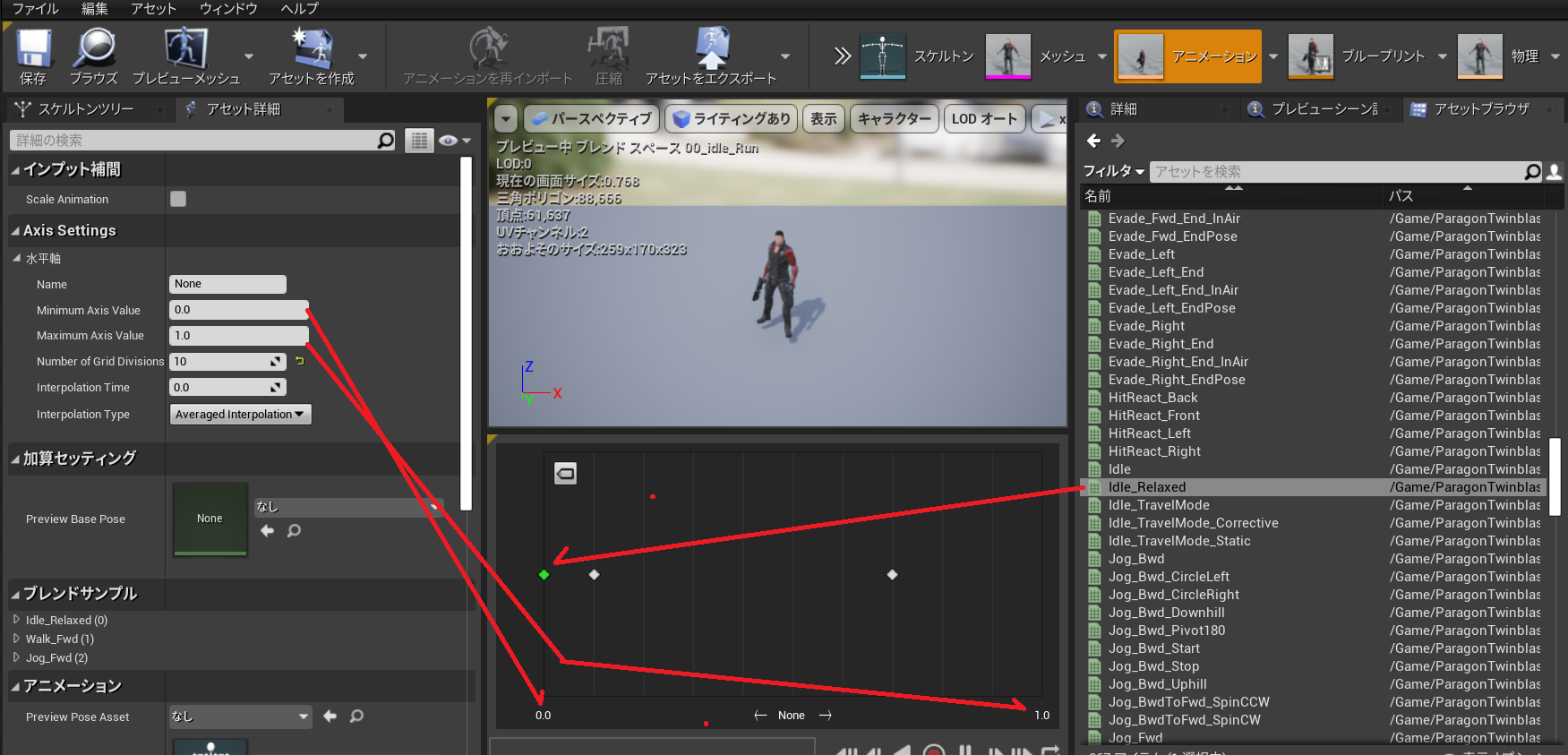This screenshot has height=755, width=1568.
Task: Expand the toolbar double-chevron overflow
Action: point(842,56)
